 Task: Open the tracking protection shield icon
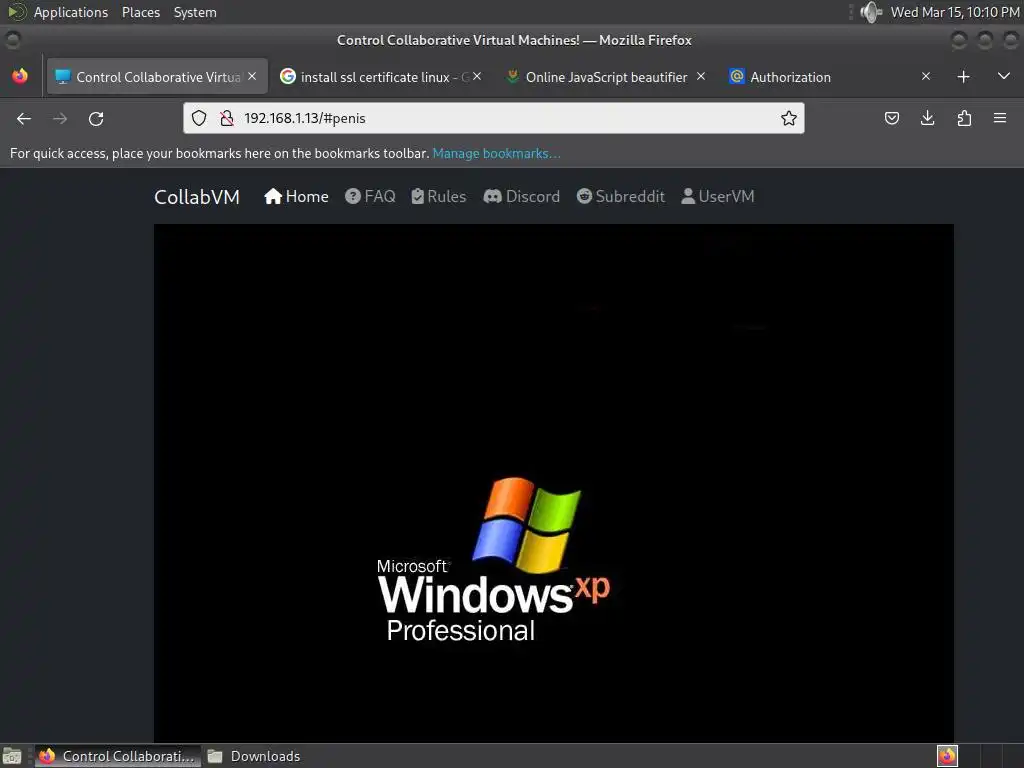199,118
